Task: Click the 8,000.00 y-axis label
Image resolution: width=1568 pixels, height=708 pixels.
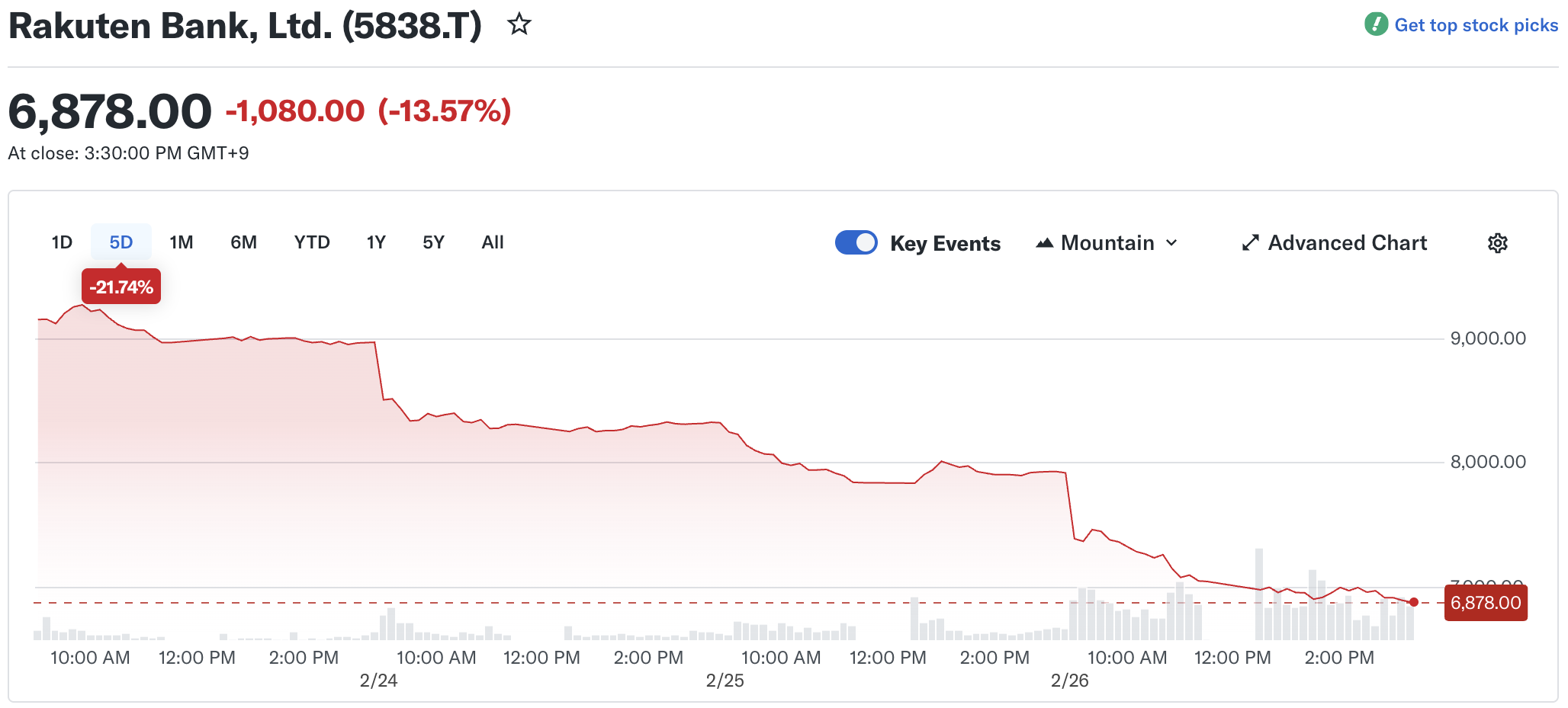Action: coord(1488,462)
